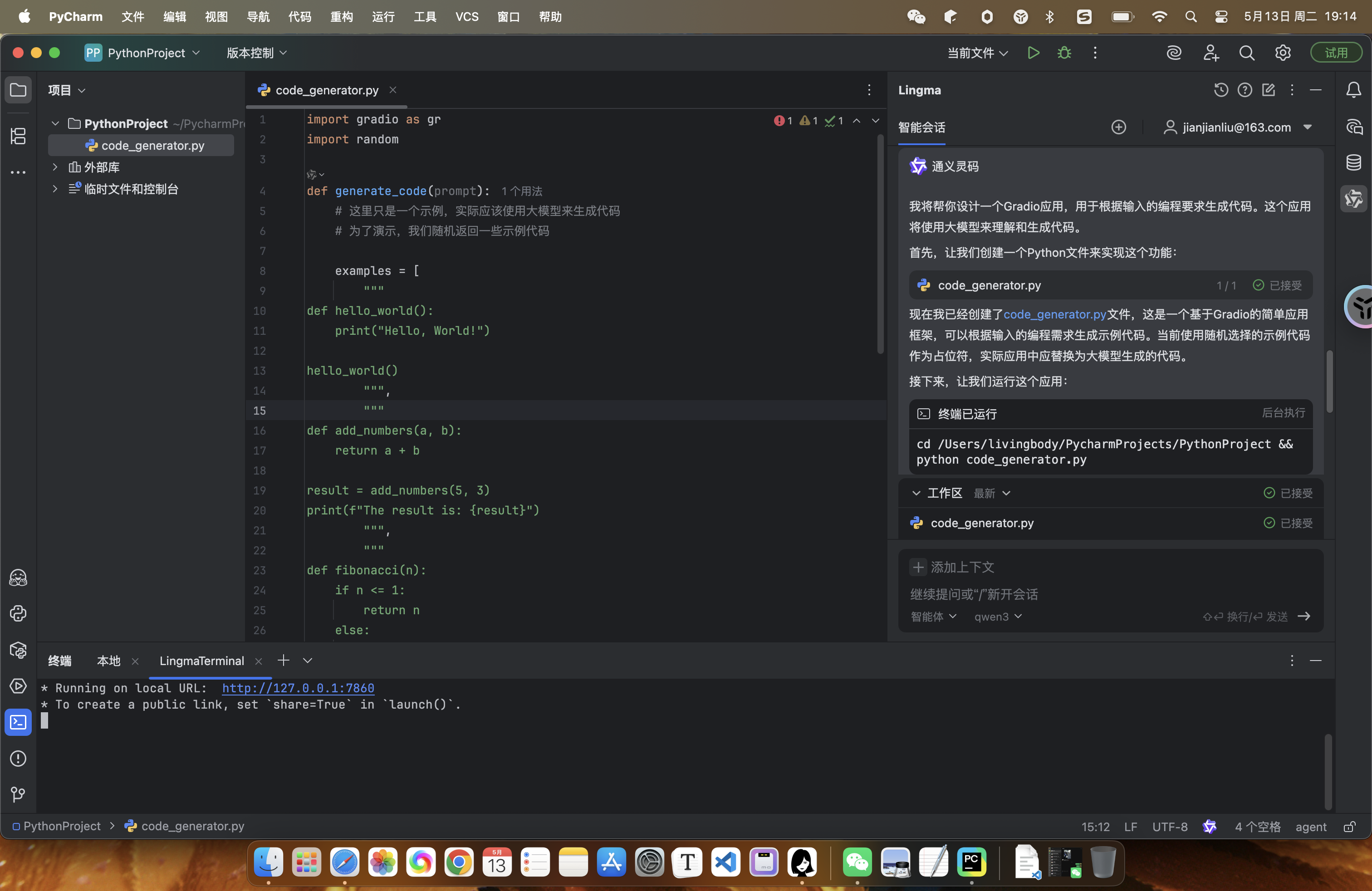Screen dimensions: 1372x891
Task: Open the Structure tool window icon
Action: 19,136
